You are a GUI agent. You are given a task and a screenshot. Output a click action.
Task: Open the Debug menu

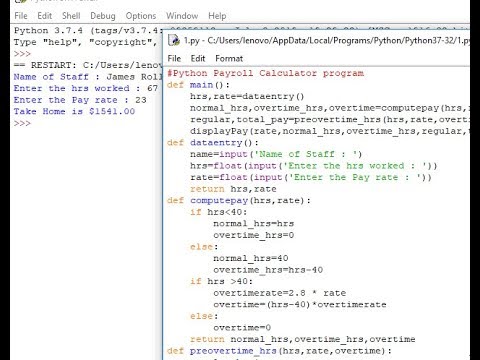click(x=103, y=16)
